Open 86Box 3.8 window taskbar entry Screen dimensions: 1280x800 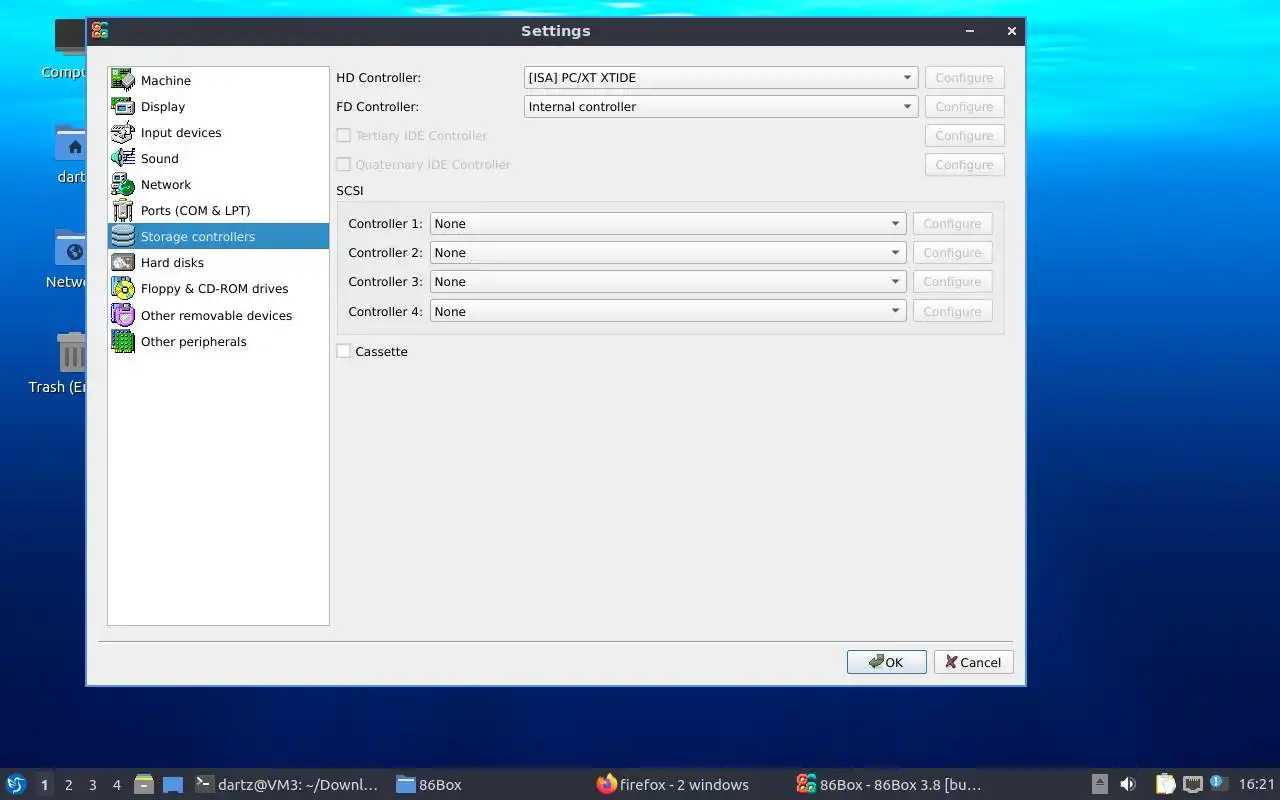889,784
